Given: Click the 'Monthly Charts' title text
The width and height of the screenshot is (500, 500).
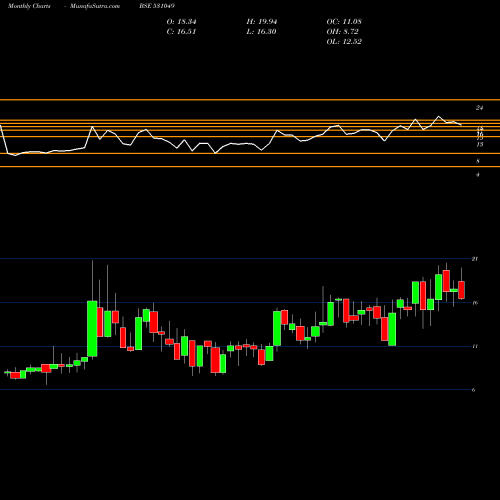Looking at the screenshot, I should coord(29,6).
